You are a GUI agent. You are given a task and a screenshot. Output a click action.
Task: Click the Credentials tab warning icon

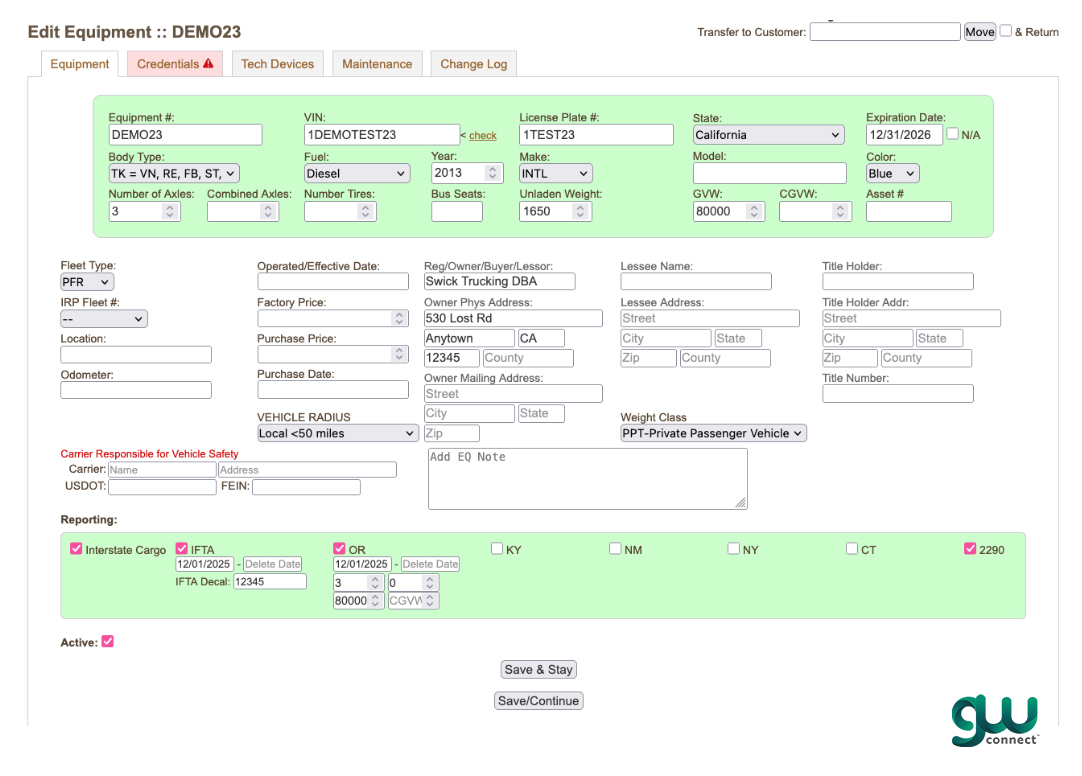(208, 64)
